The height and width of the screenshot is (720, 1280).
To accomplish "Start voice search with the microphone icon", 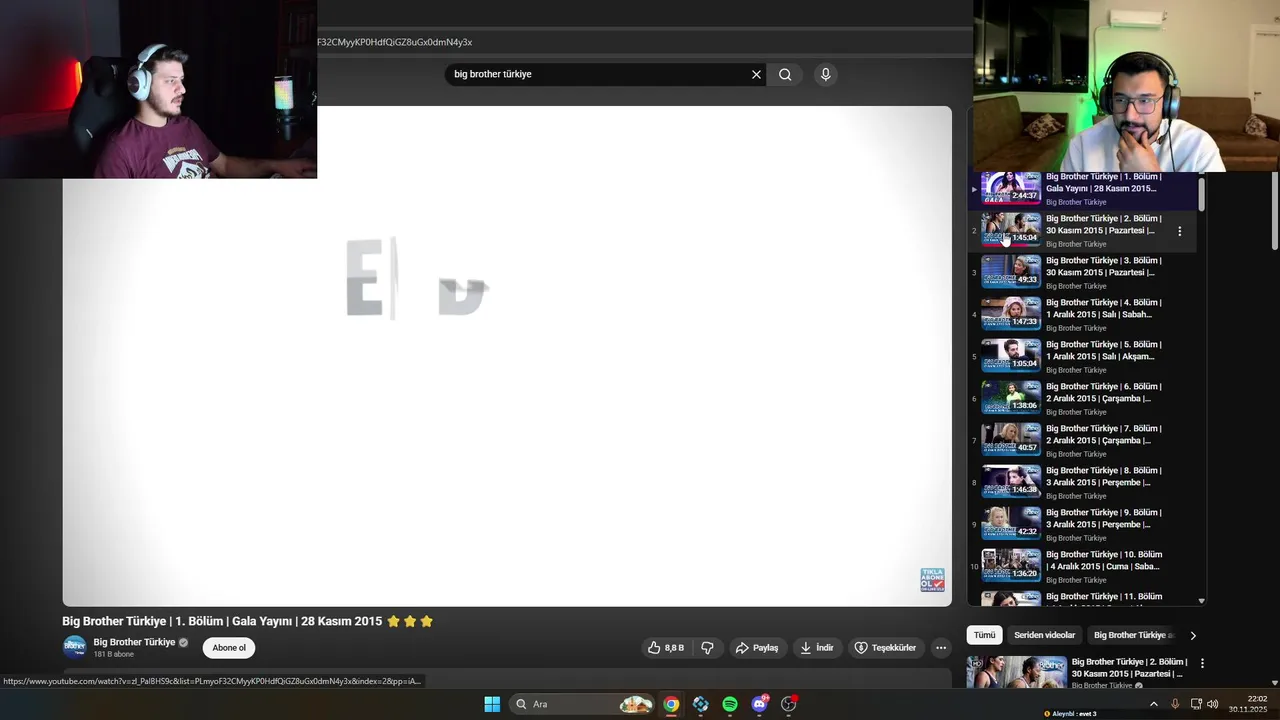I will point(825,74).
